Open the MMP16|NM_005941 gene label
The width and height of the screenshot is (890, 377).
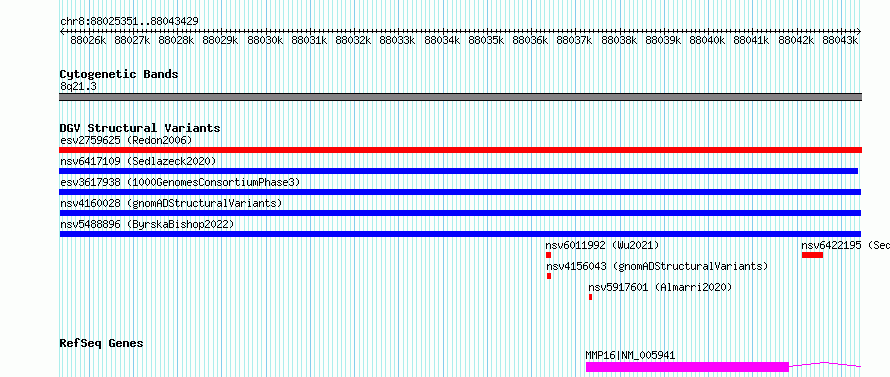tap(630, 355)
